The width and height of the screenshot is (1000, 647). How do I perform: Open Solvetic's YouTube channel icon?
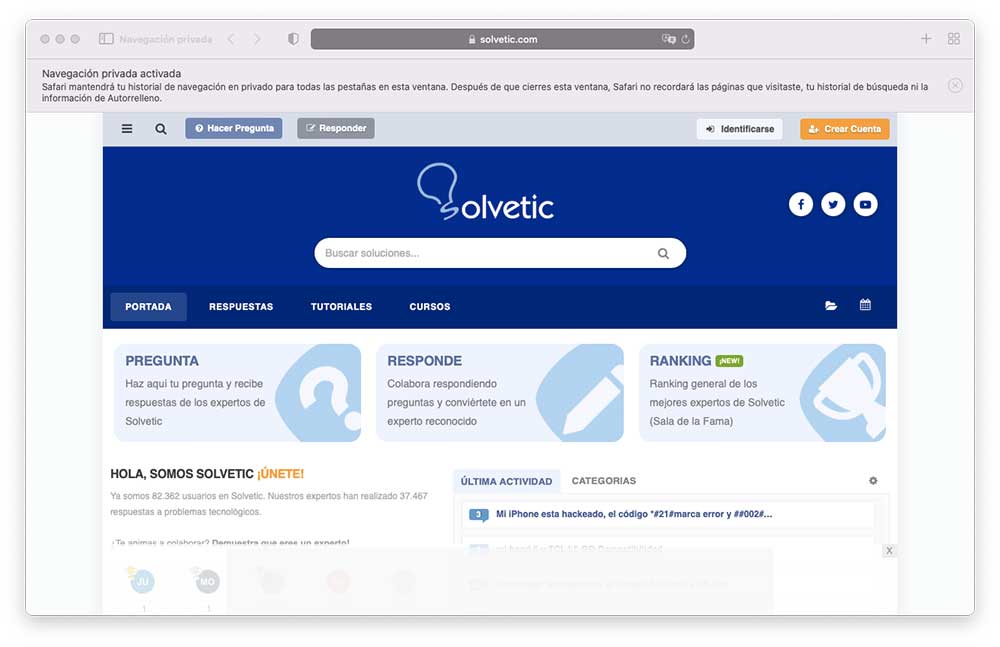(x=865, y=204)
